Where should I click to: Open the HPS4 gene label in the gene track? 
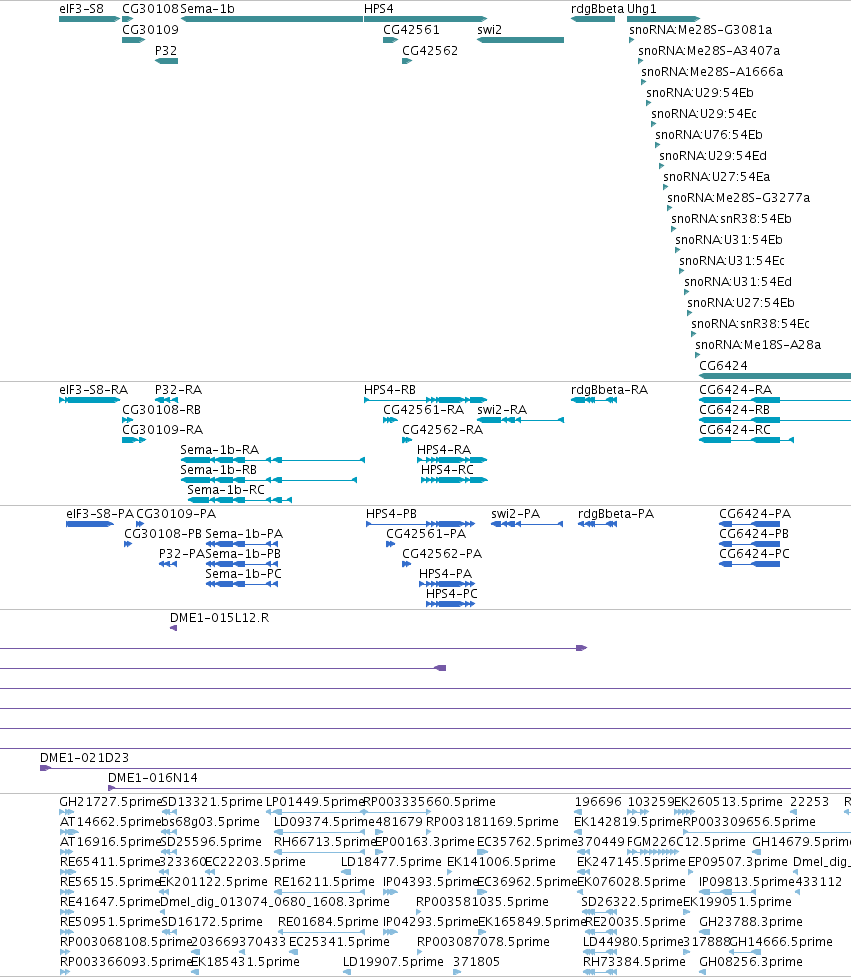(379, 9)
